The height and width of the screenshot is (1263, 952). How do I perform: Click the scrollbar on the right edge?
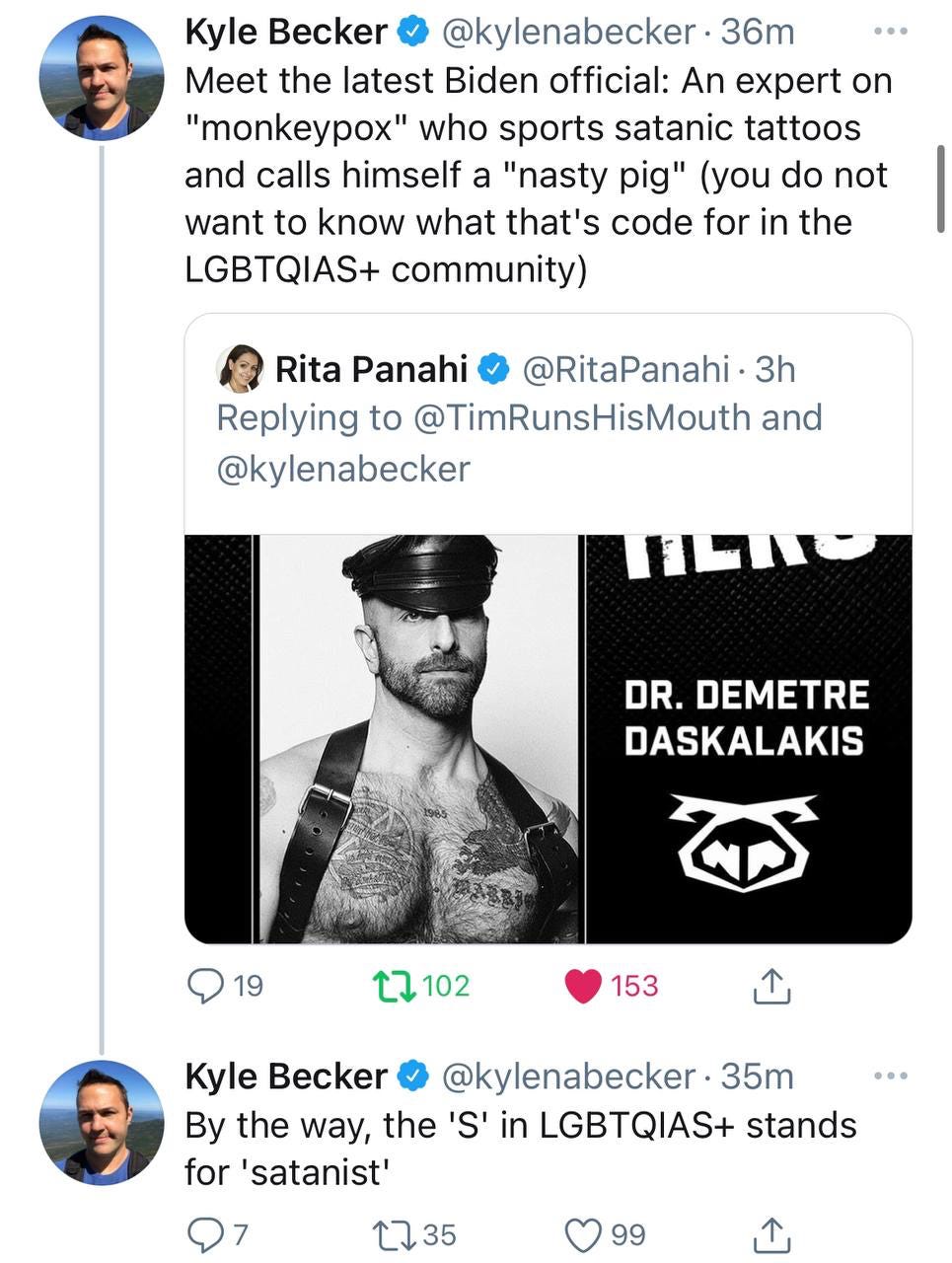point(940,189)
